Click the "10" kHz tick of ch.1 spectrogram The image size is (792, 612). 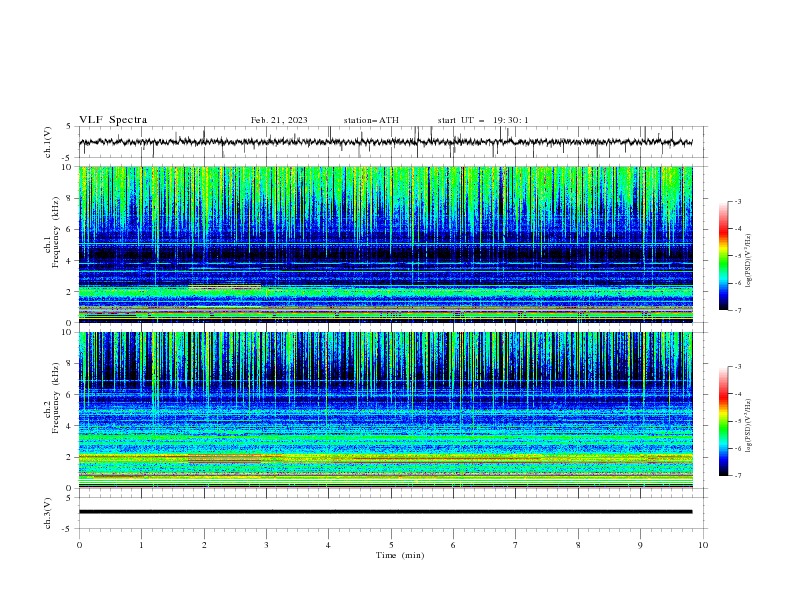[x=68, y=167]
